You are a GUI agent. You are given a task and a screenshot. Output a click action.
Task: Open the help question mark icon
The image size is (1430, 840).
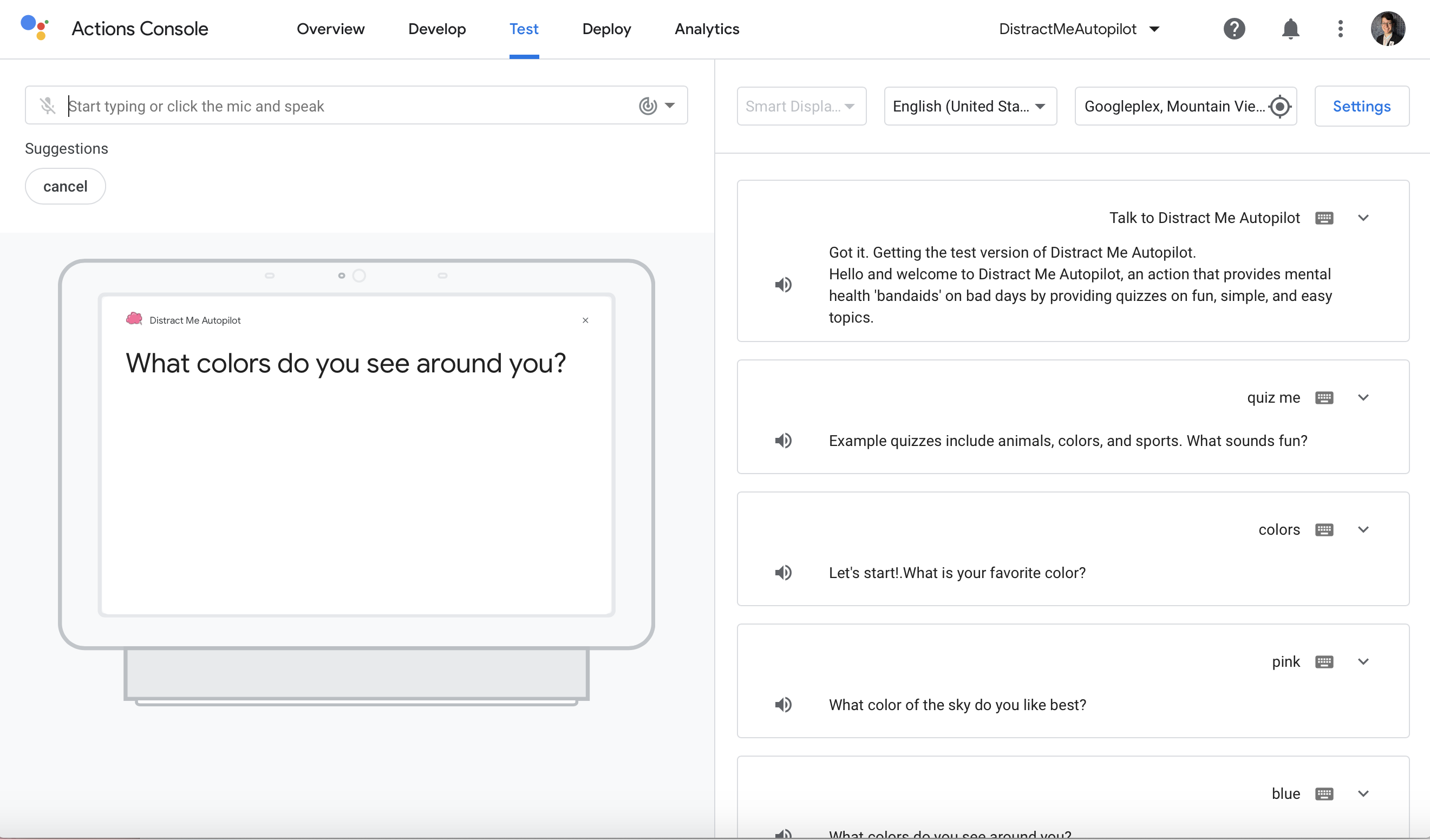(1233, 29)
